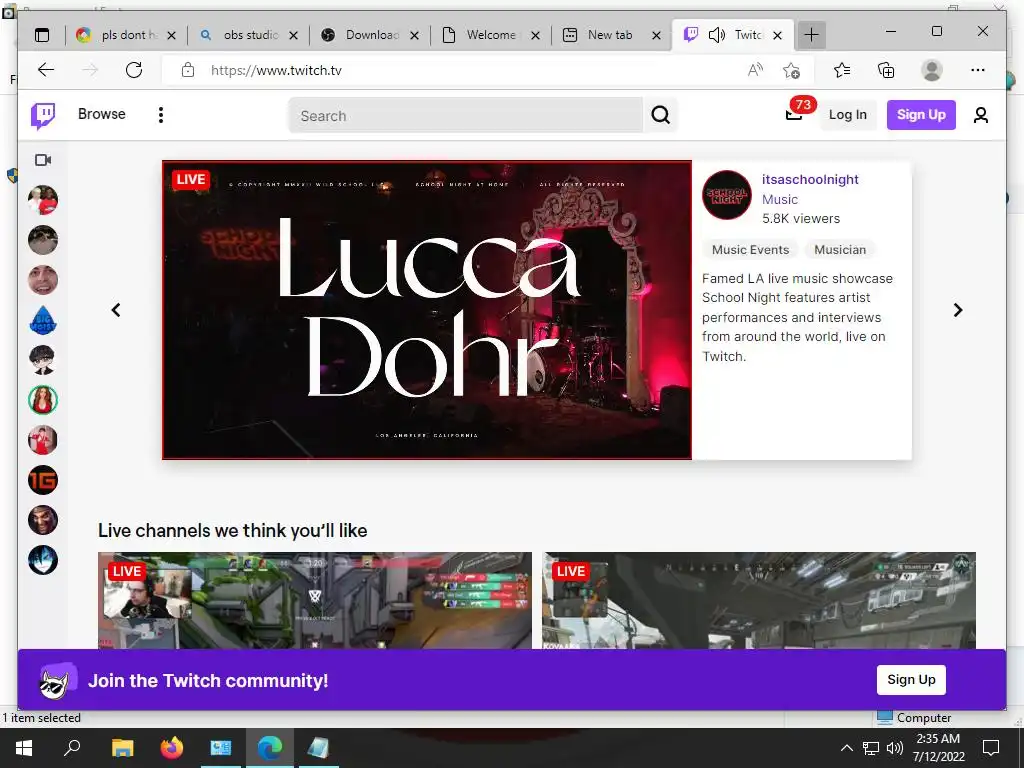Open the School Night channel avatar
The width and height of the screenshot is (1024, 768).
point(727,195)
